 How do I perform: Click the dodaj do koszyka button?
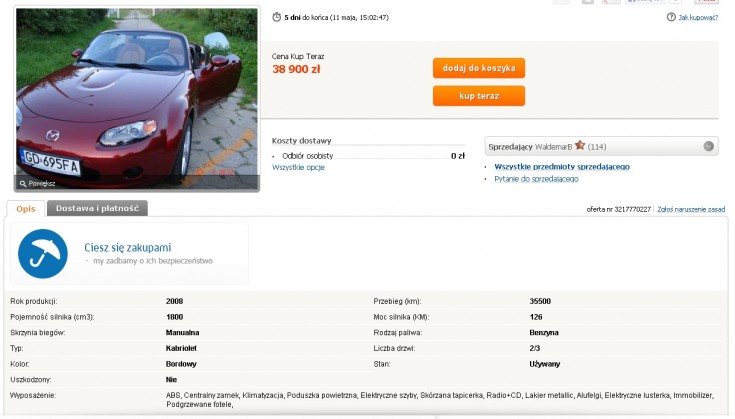coord(479,68)
